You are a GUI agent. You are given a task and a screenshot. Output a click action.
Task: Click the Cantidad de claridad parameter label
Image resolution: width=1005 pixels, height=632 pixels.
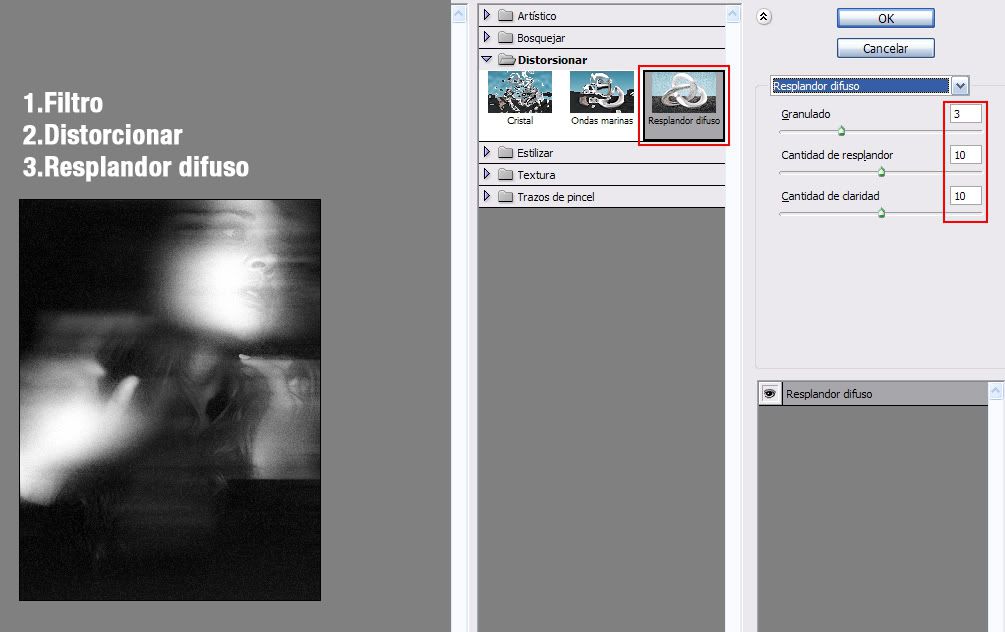(x=830, y=196)
